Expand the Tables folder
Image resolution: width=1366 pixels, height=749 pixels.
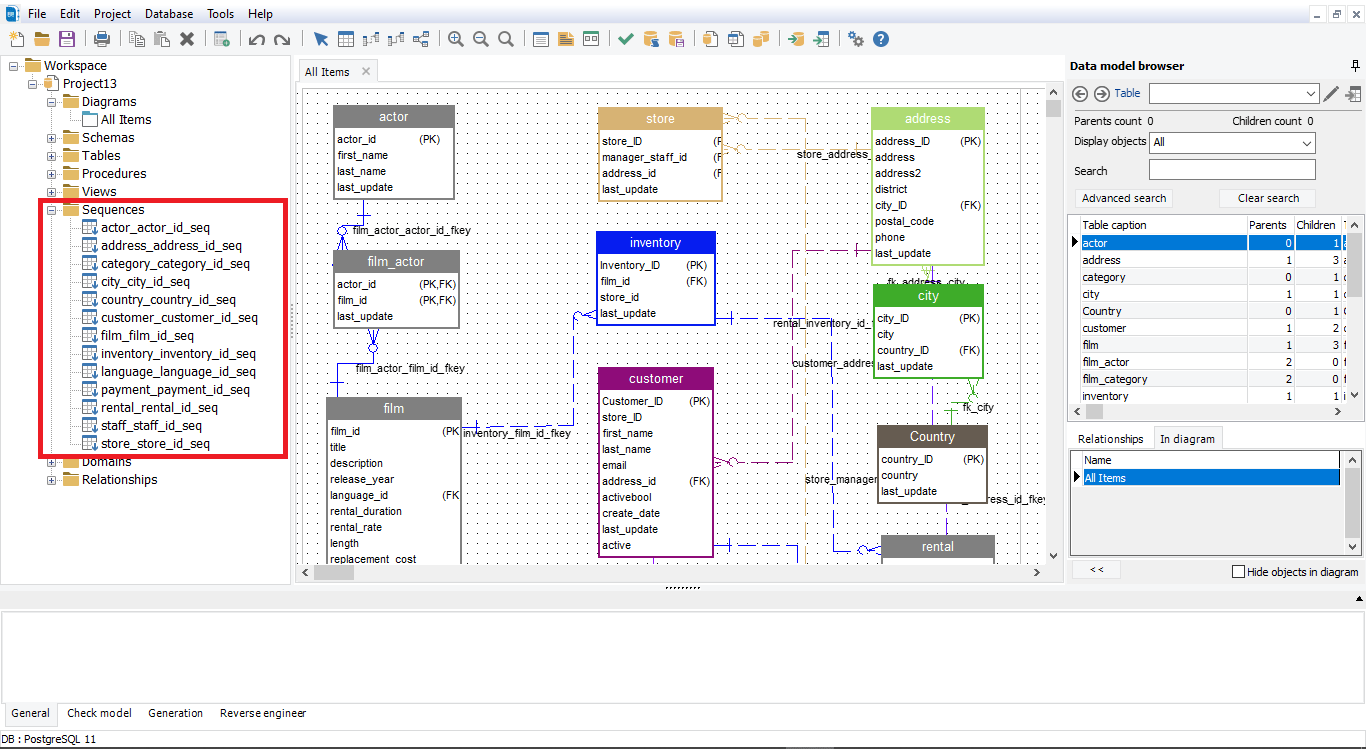coord(51,155)
